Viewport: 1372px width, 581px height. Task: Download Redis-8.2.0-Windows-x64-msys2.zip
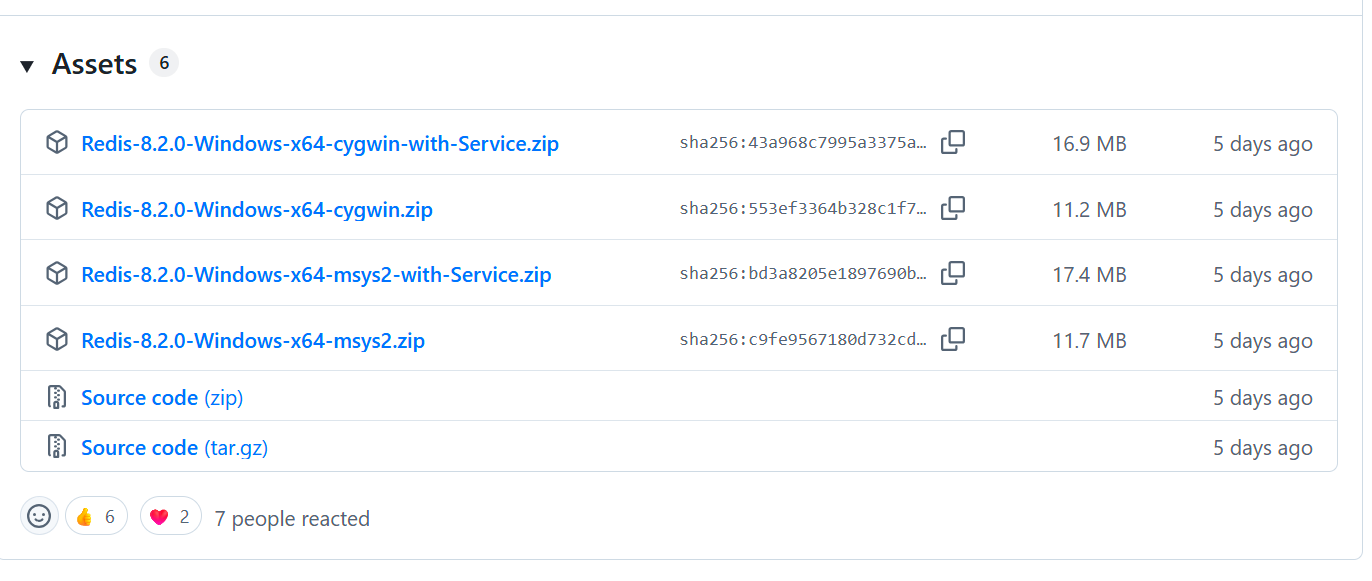click(x=253, y=341)
